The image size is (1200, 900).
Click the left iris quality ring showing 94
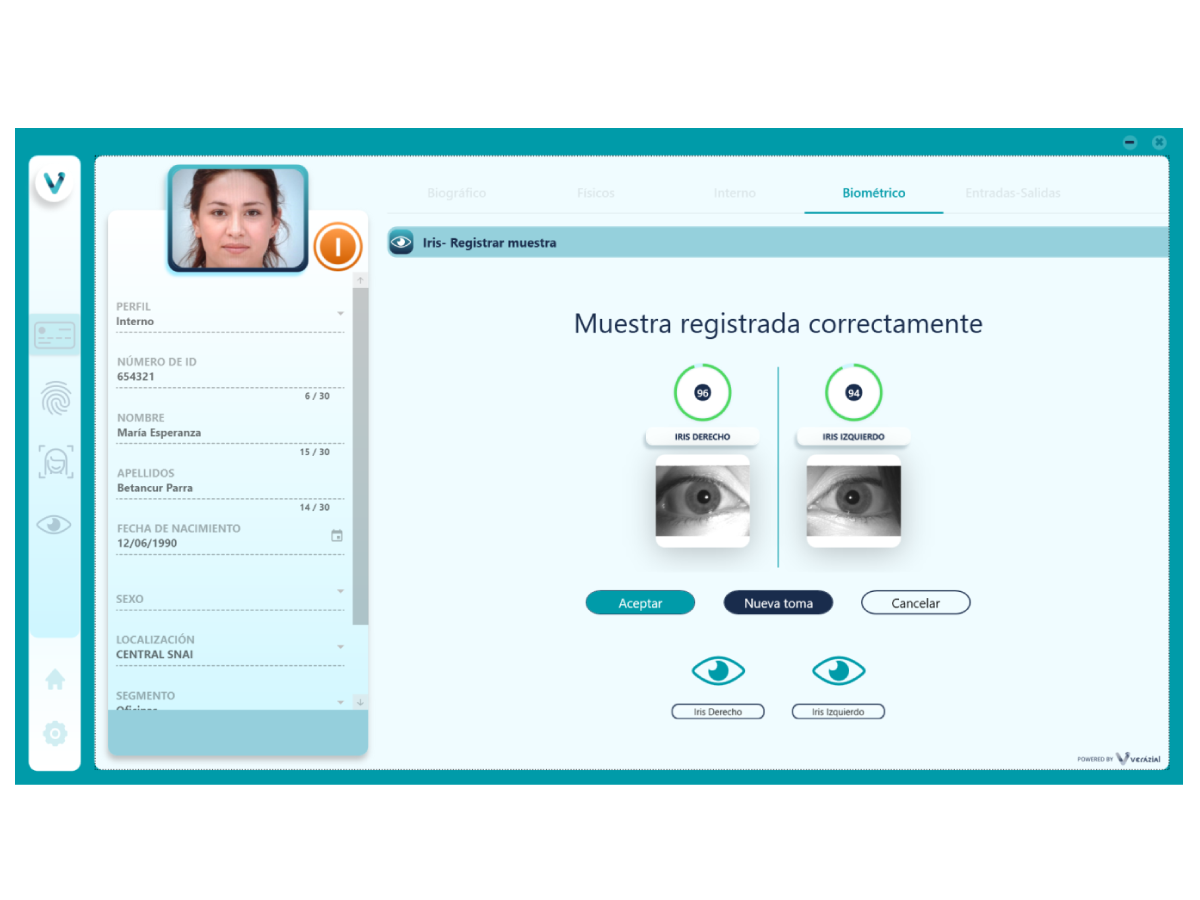tap(853, 393)
